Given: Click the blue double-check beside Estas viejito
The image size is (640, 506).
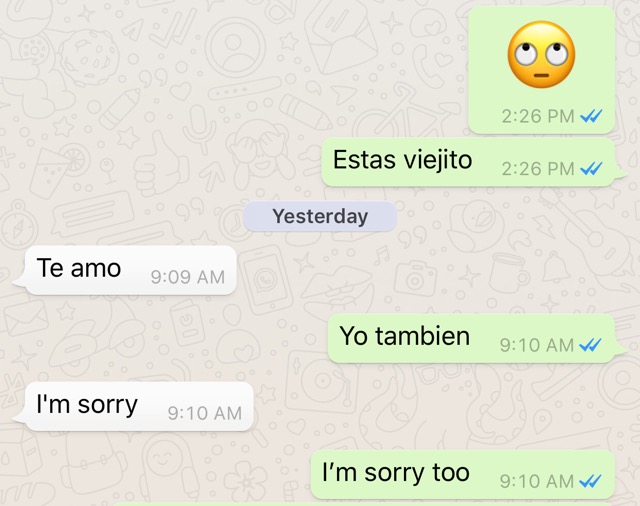Looking at the screenshot, I should 591,169.
